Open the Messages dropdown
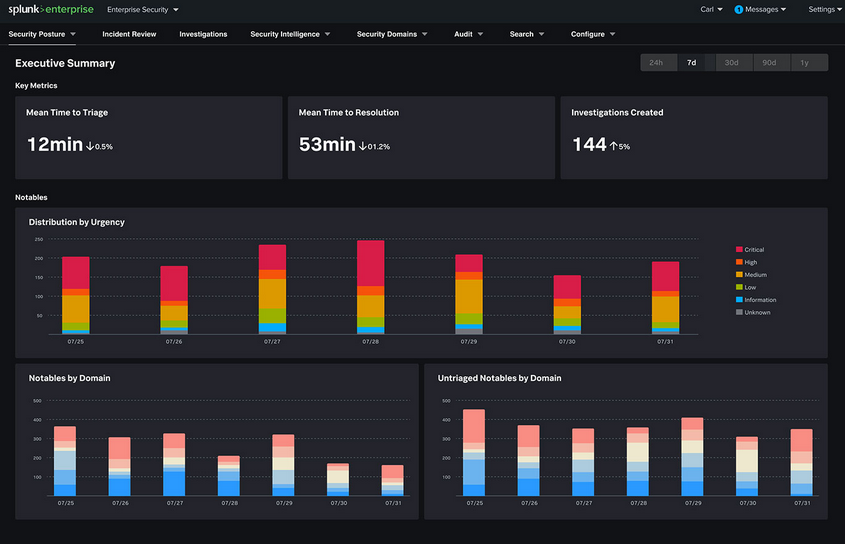The image size is (845, 544). point(765,9)
